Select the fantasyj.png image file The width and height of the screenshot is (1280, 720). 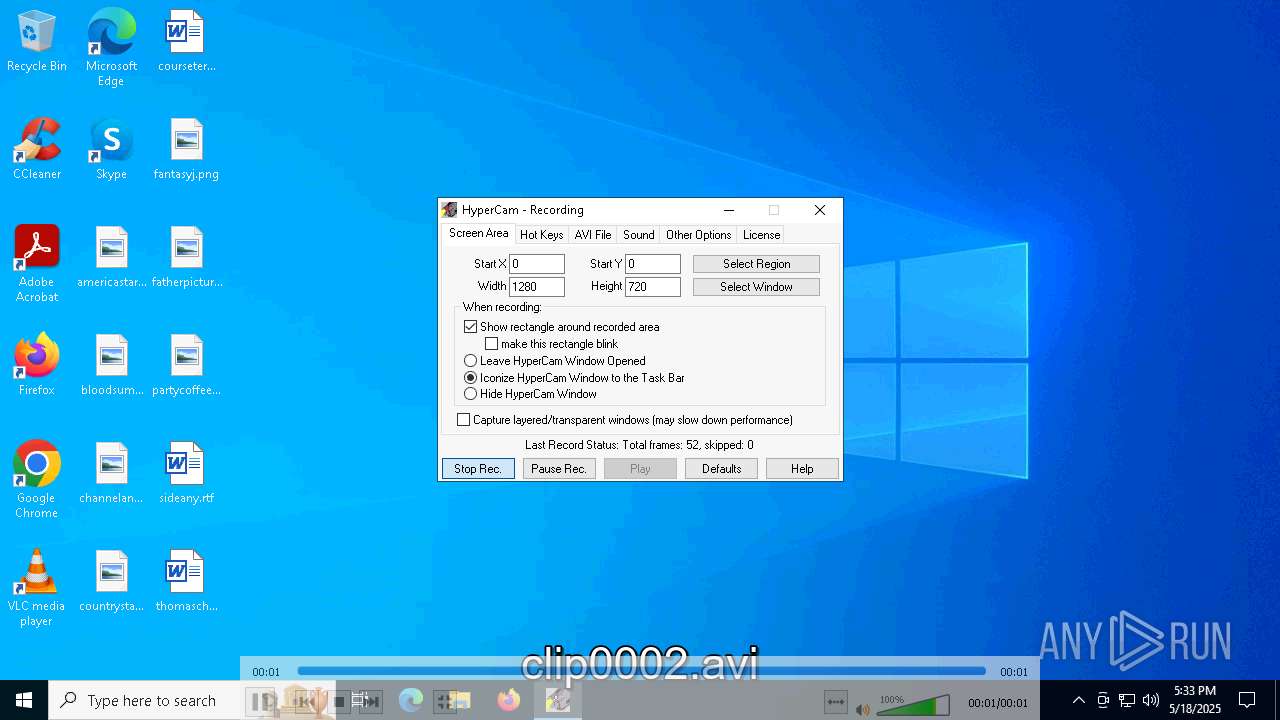click(x=186, y=149)
